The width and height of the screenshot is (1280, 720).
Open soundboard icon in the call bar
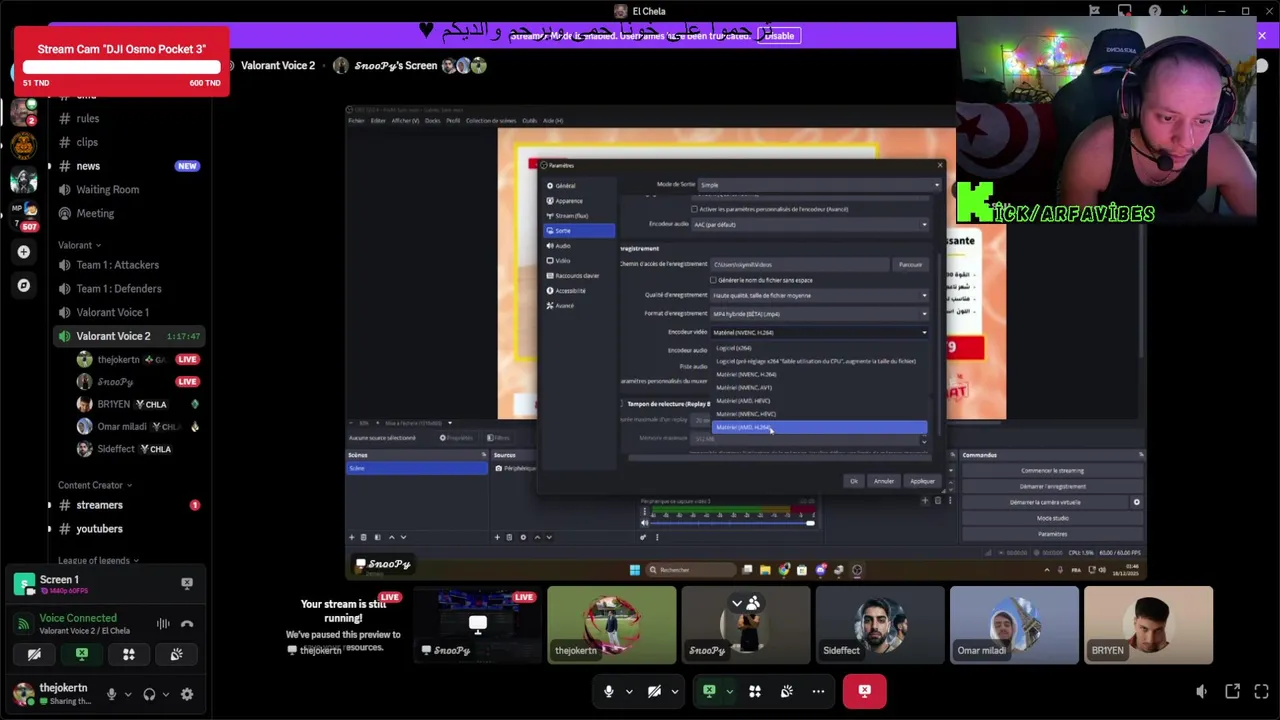pyautogui.click(x=787, y=691)
